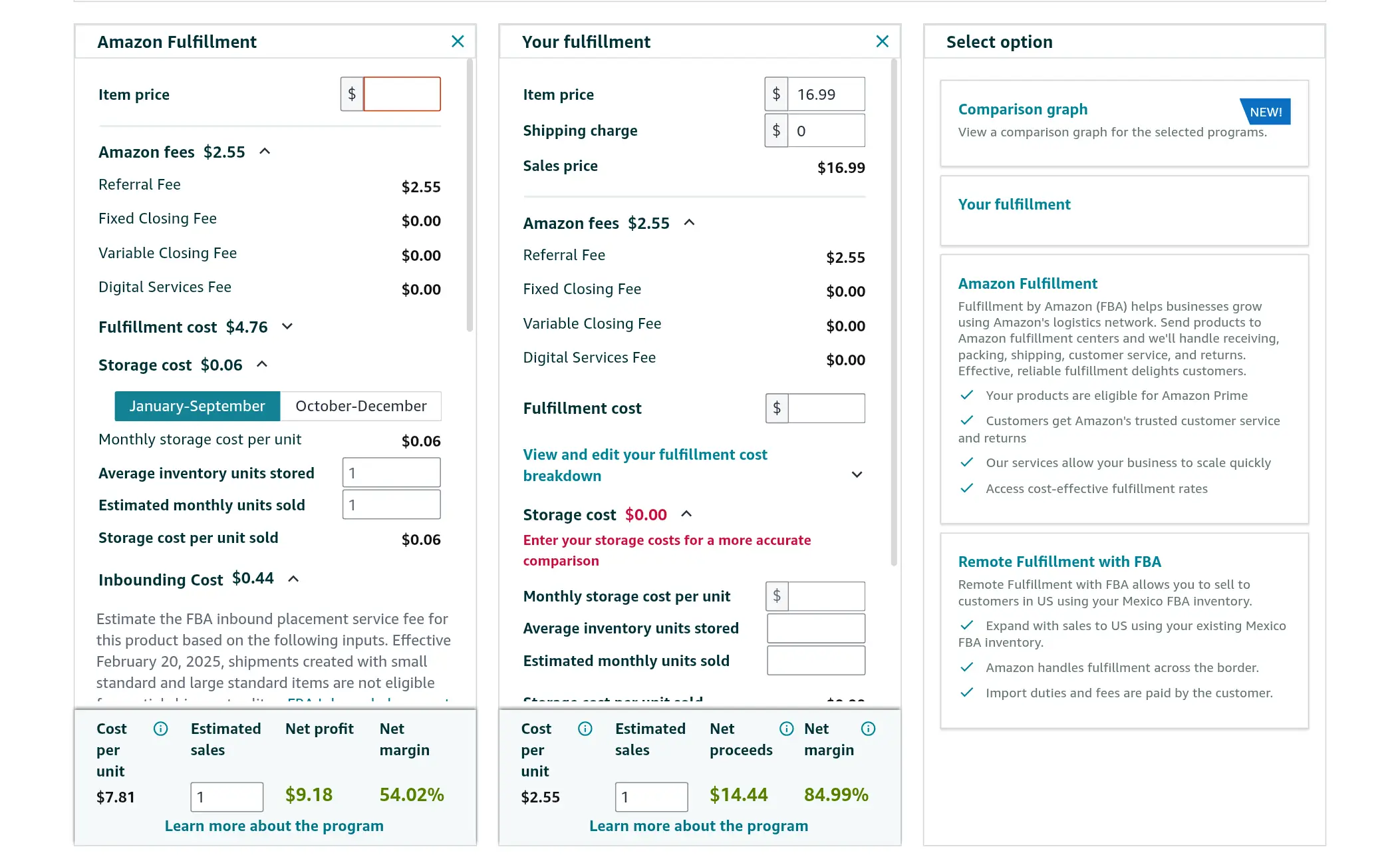Click Learn more about the program under Amazon Fulfillment

coord(275,826)
